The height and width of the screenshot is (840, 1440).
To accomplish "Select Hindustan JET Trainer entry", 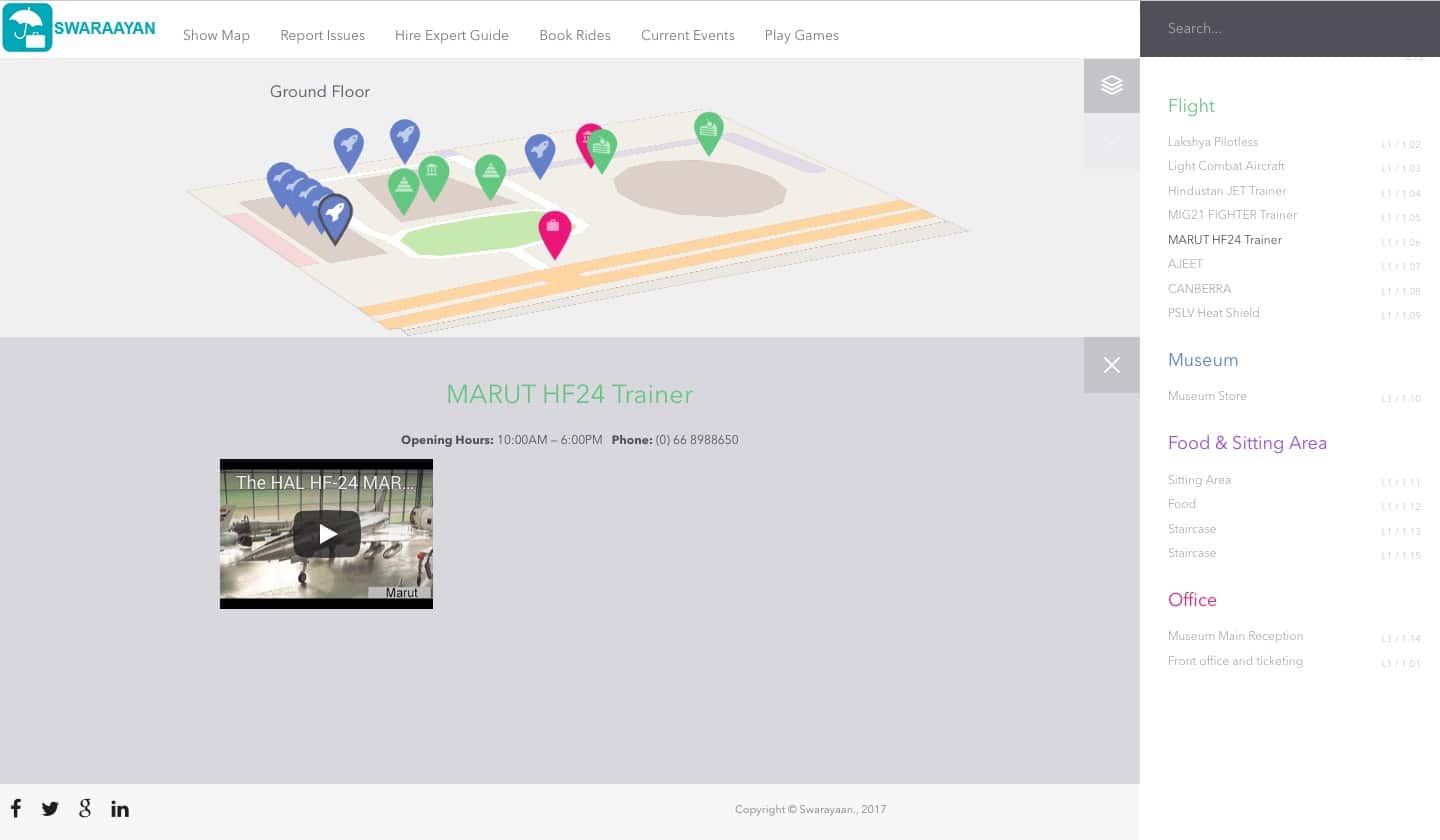I will point(1227,191).
